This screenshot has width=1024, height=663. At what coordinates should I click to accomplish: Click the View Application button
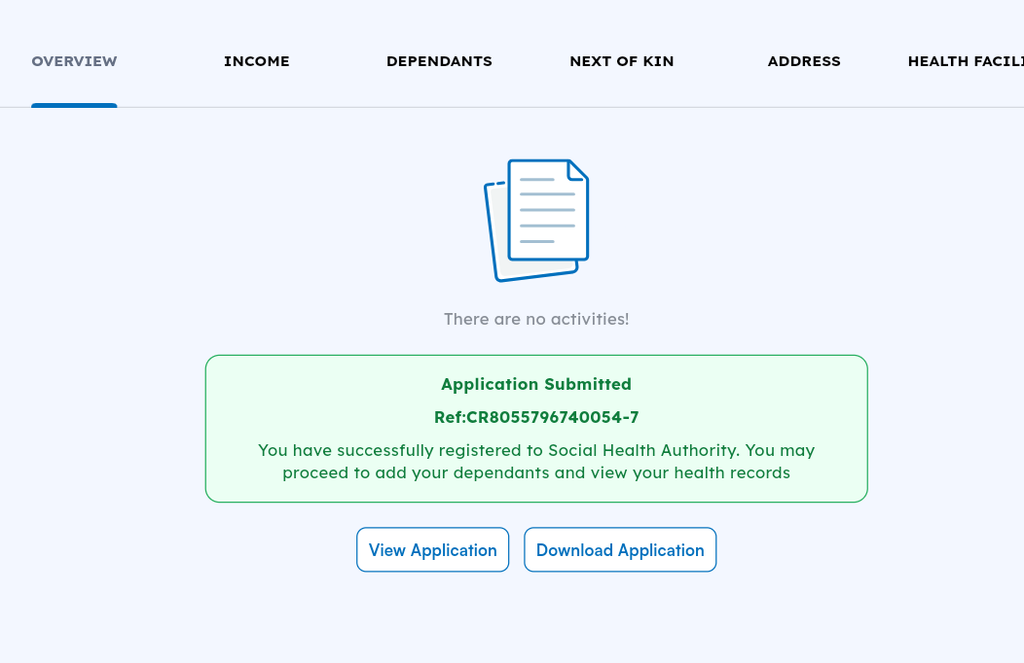coord(432,550)
